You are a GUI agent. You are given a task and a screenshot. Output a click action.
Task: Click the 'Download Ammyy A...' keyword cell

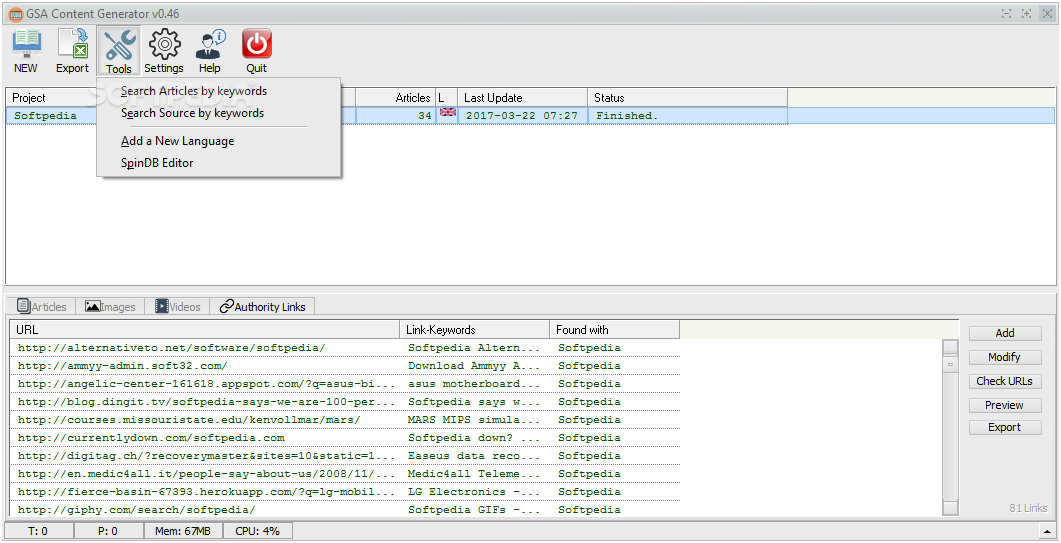click(474, 366)
